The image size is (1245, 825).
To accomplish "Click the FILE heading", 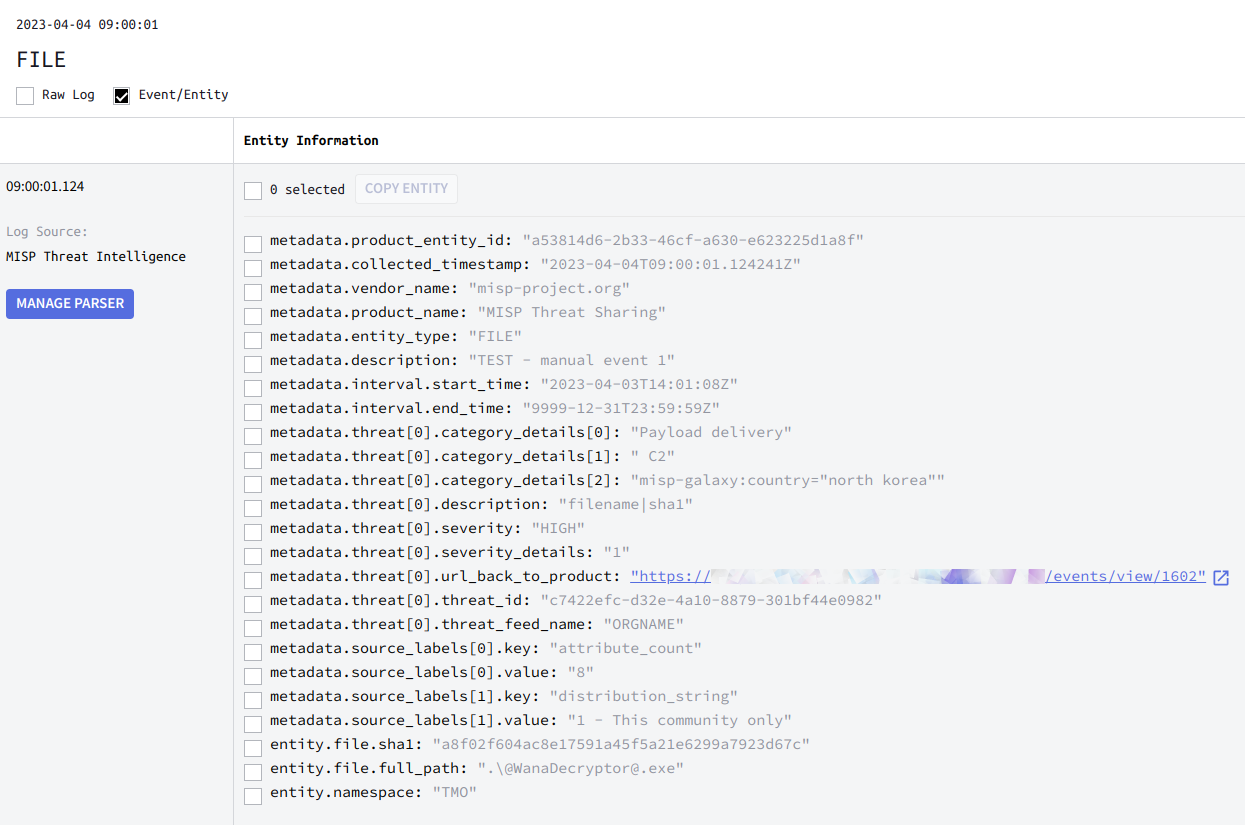I will [41, 60].
